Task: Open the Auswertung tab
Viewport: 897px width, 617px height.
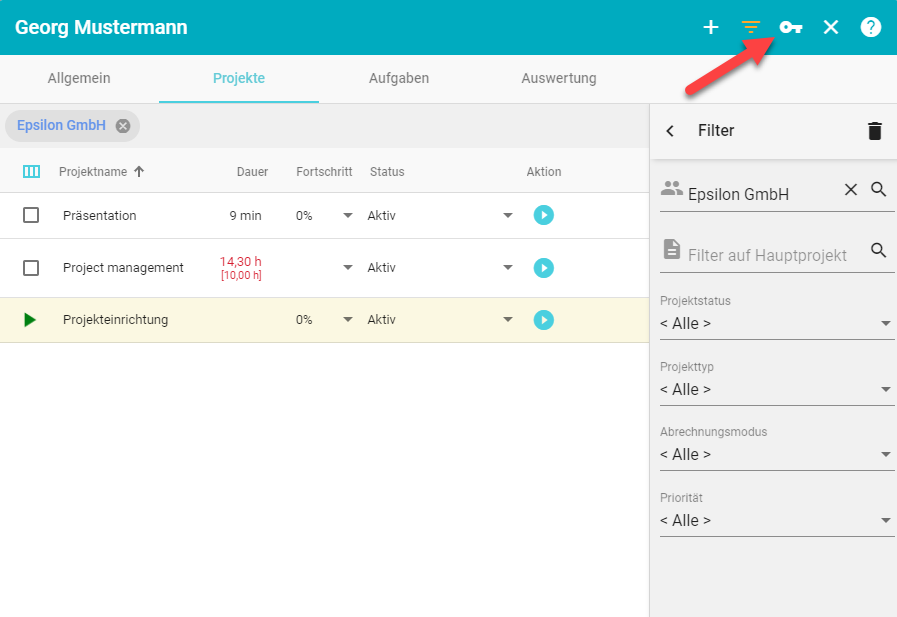Action: tap(559, 78)
